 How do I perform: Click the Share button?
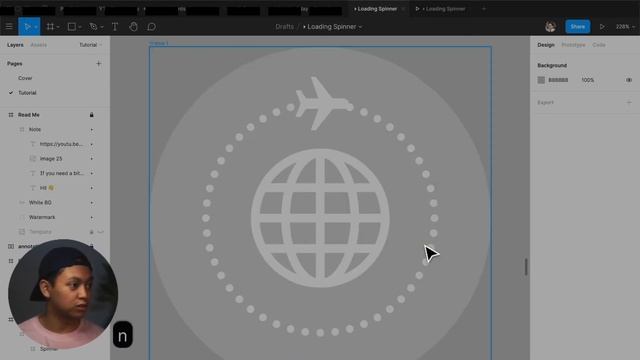[x=578, y=27]
